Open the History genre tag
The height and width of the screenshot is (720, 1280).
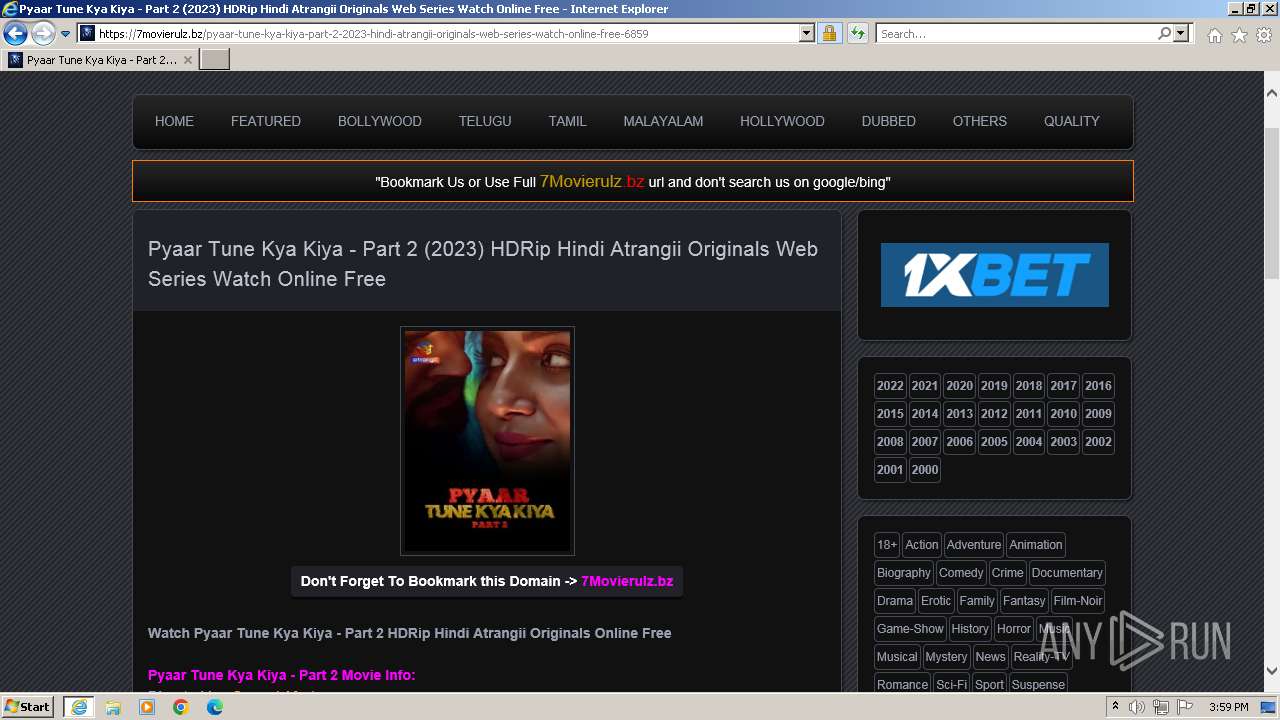pyautogui.click(x=970, y=629)
